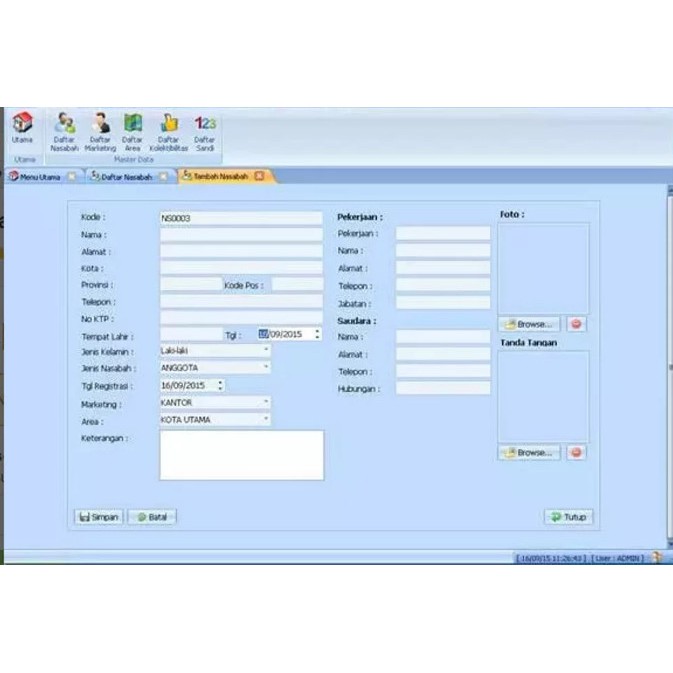
Task: Click the Jabatan input field
Action: 443,303
